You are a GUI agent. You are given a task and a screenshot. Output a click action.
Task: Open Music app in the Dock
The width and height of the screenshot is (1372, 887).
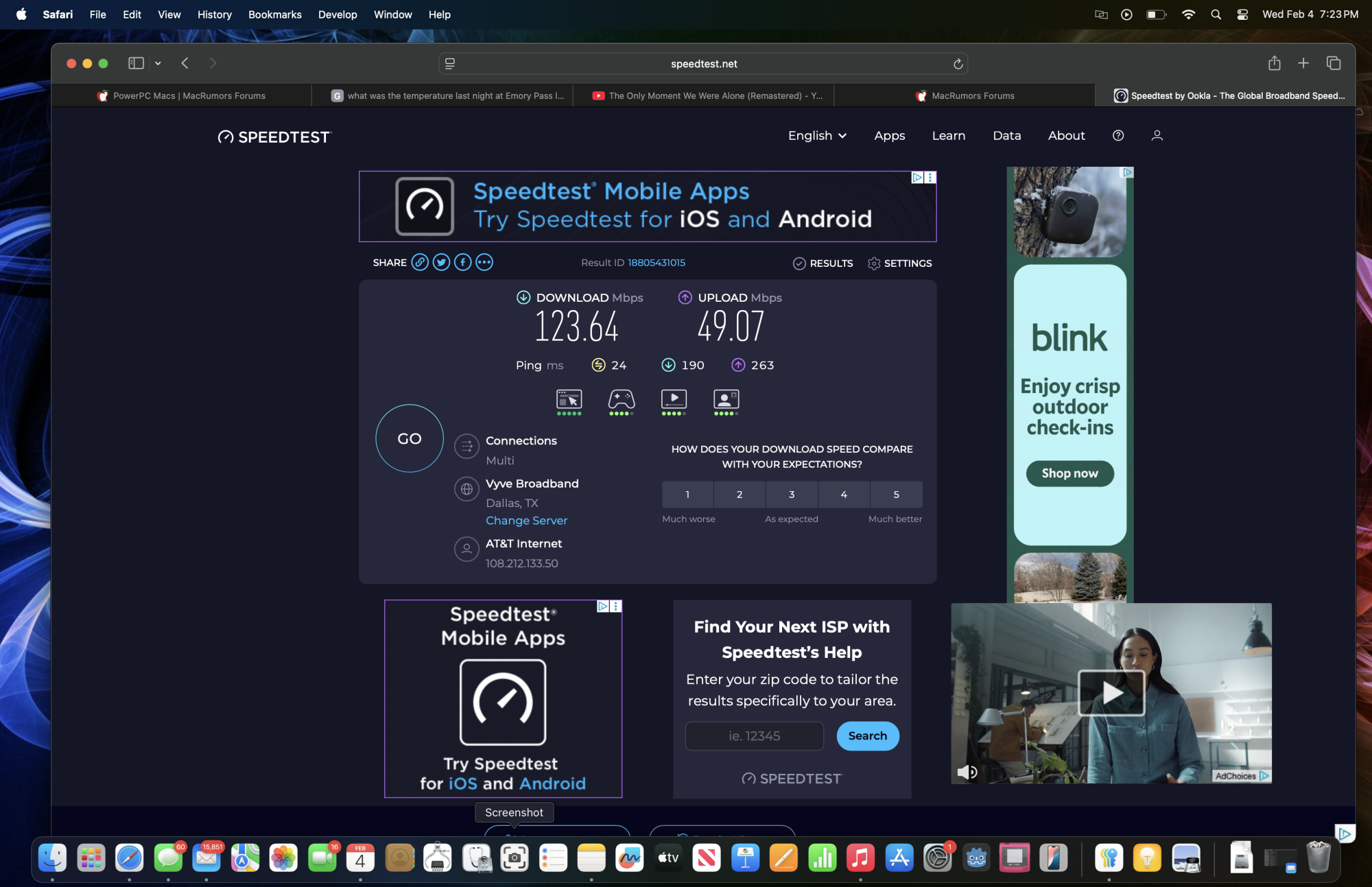pyautogui.click(x=860, y=858)
